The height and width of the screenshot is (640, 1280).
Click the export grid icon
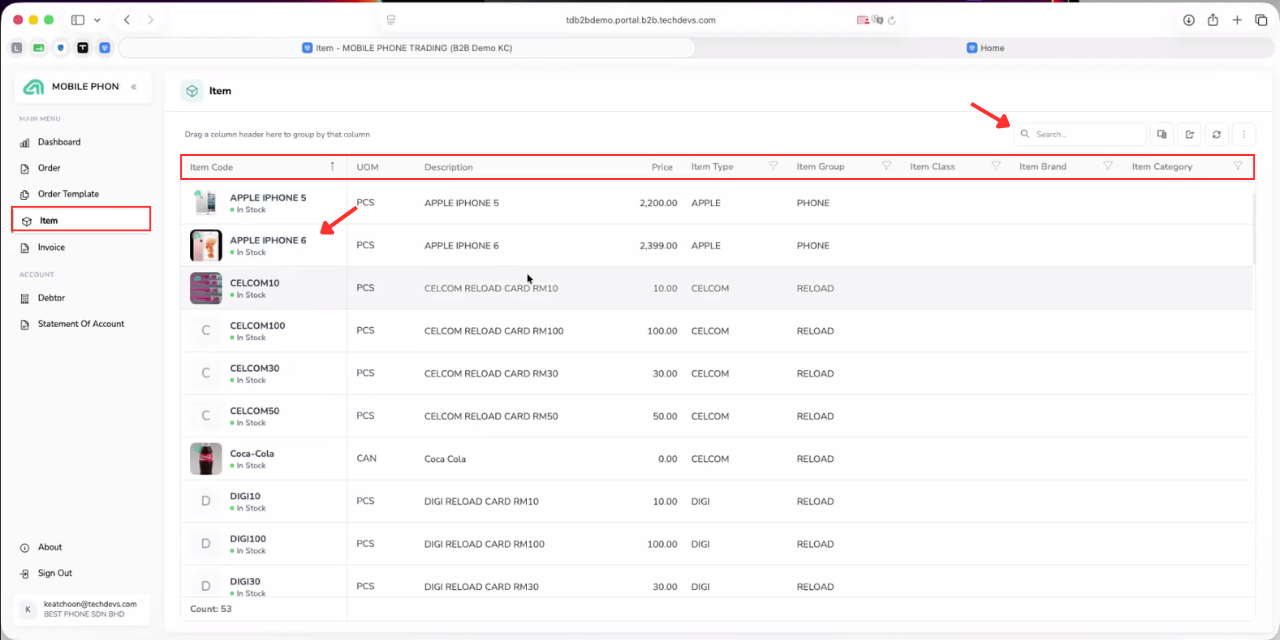[x=1189, y=134]
